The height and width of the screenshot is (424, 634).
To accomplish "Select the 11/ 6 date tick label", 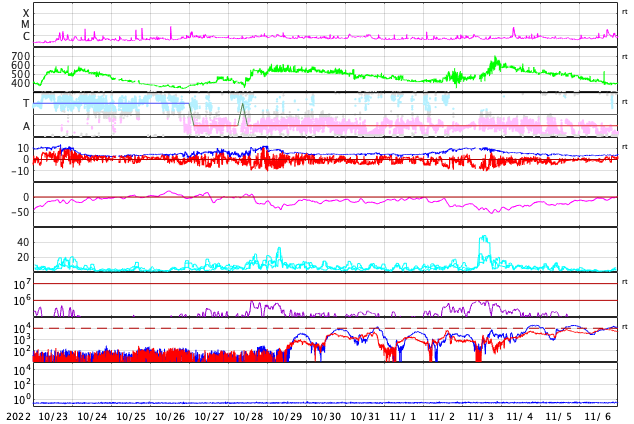I will pos(598,416).
